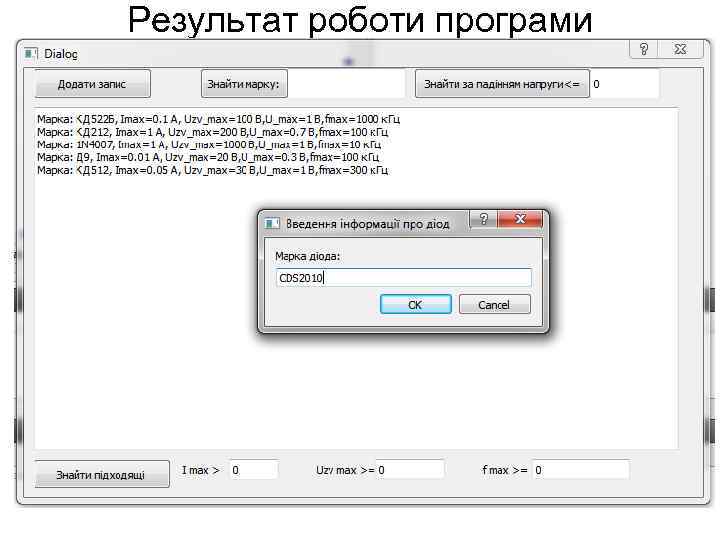Select the КД512 record line

(213, 170)
